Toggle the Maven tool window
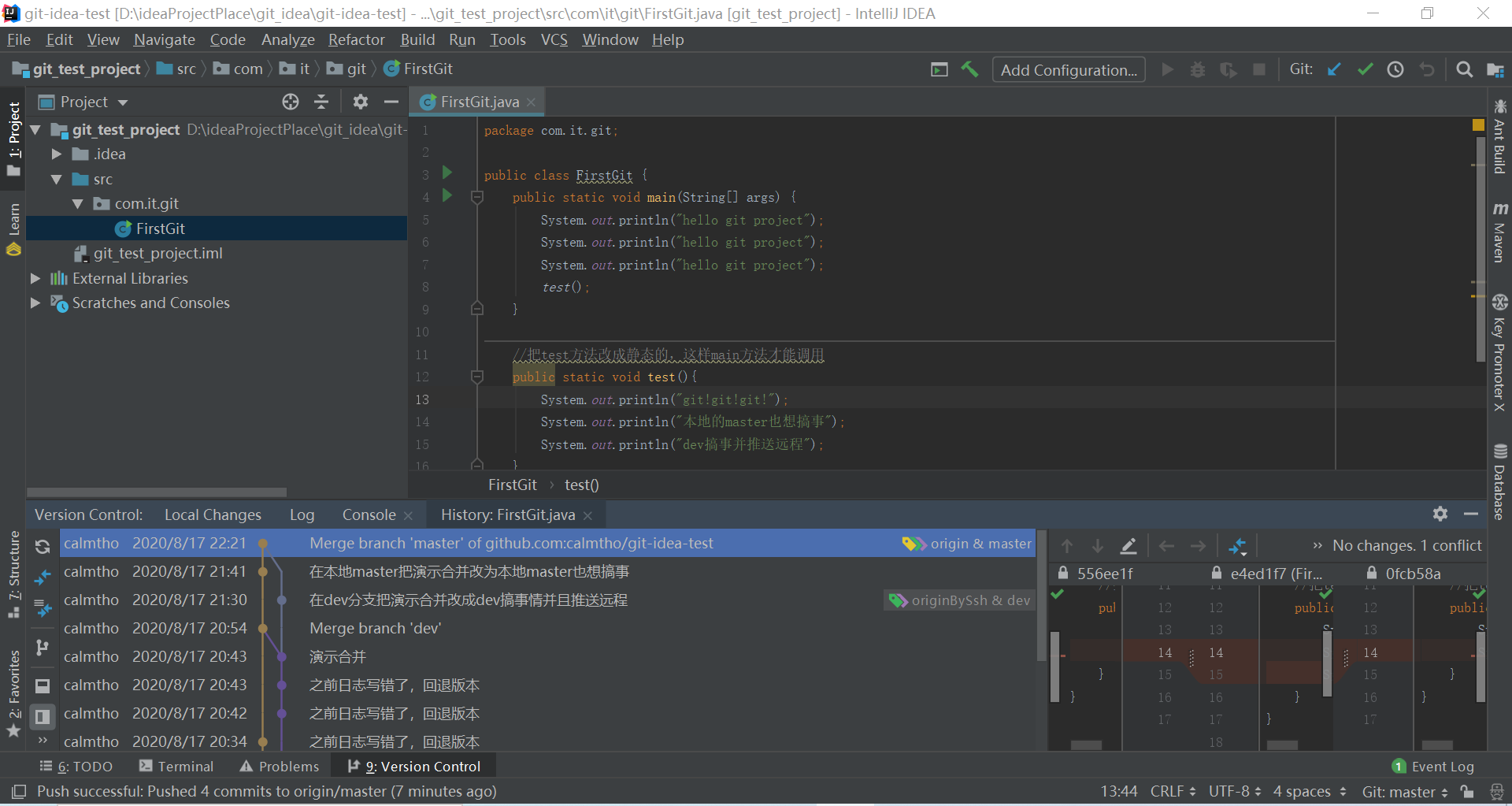This screenshot has height=806, width=1512. (1499, 232)
